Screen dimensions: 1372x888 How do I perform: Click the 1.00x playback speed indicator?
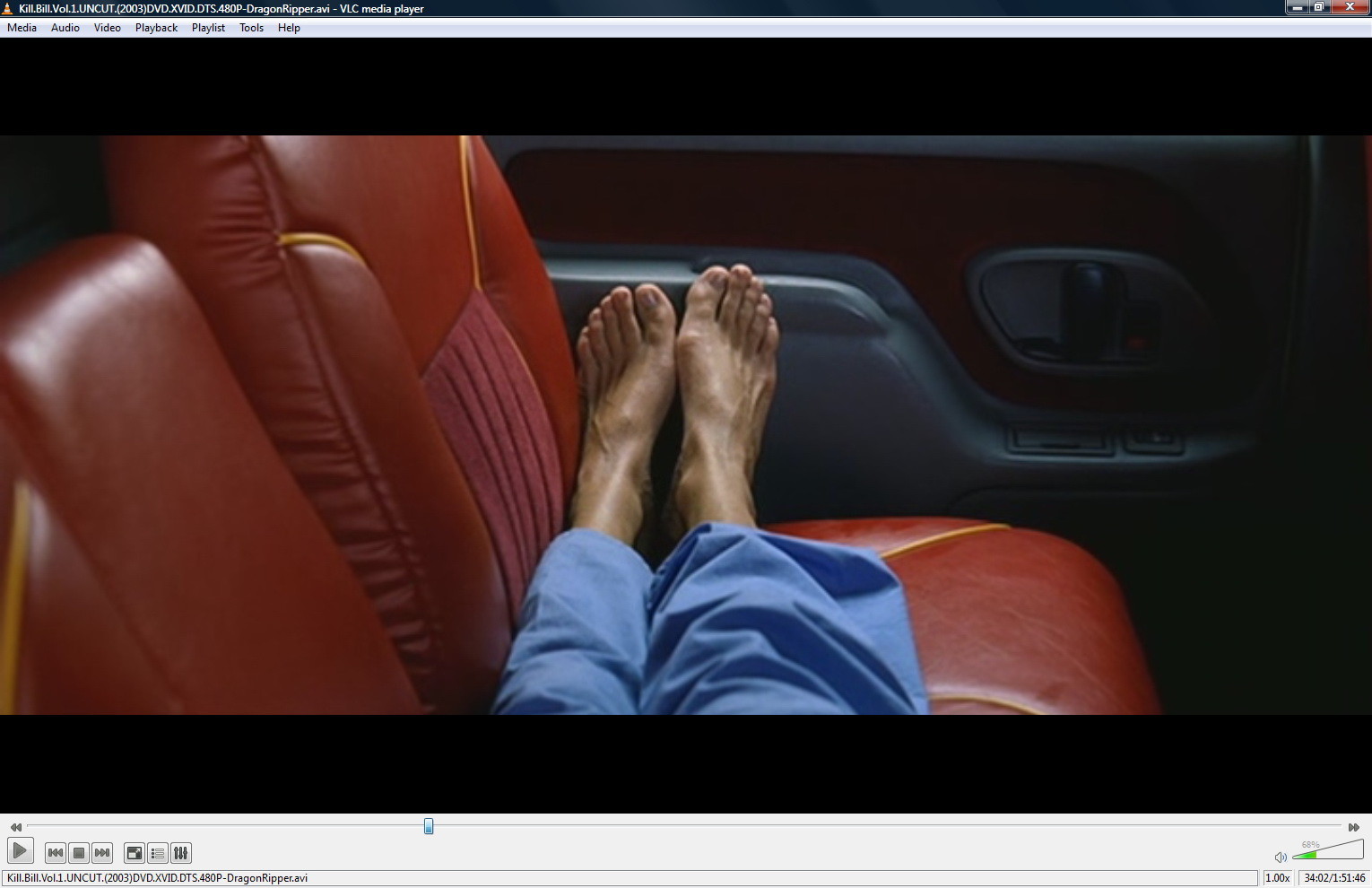point(1277,878)
